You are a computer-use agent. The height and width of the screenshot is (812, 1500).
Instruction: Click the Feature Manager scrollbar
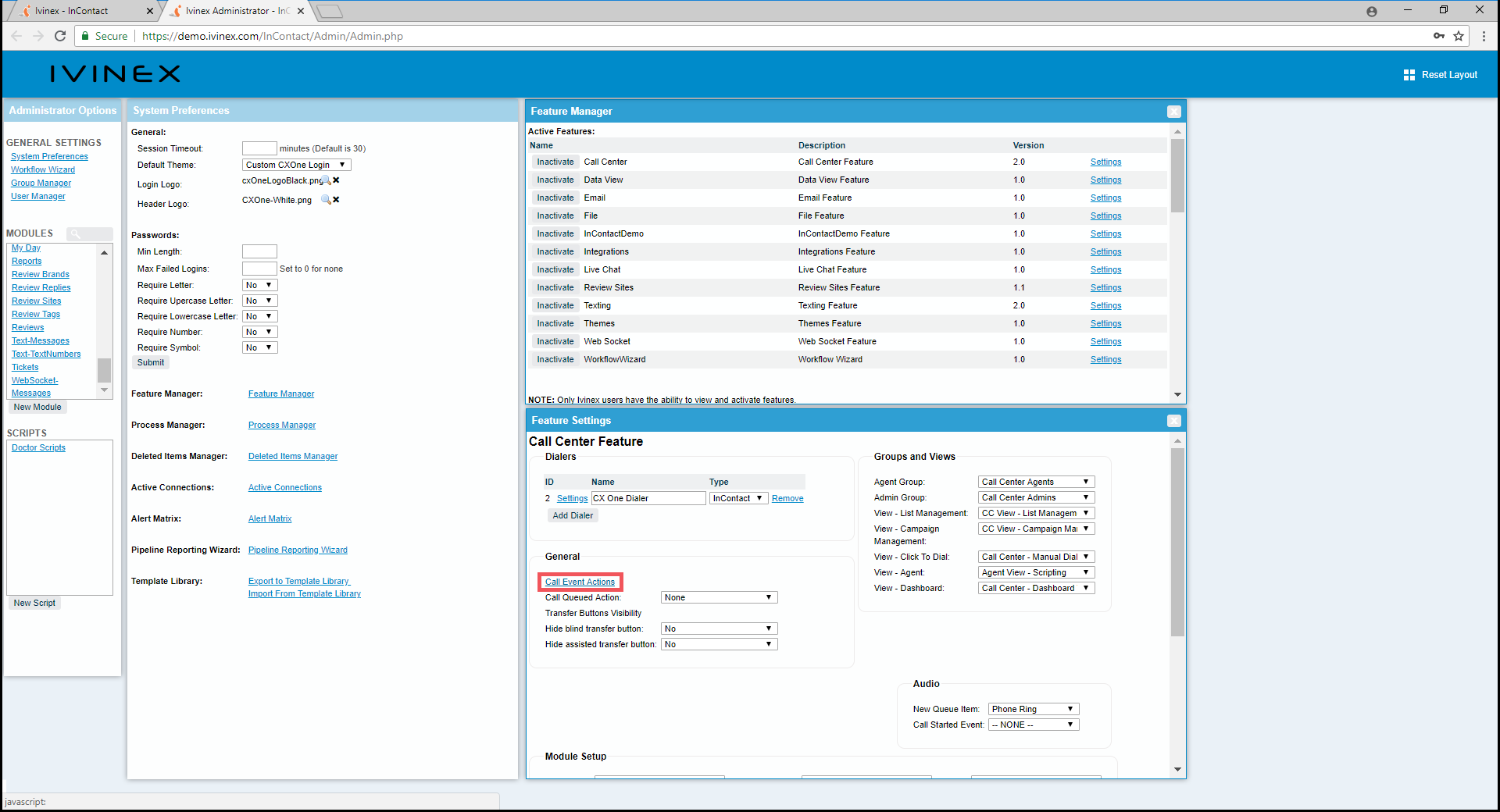pyautogui.click(x=1177, y=176)
